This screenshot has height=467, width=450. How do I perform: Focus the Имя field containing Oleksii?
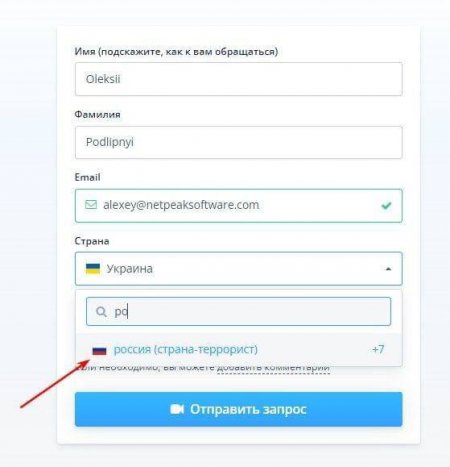(239, 79)
